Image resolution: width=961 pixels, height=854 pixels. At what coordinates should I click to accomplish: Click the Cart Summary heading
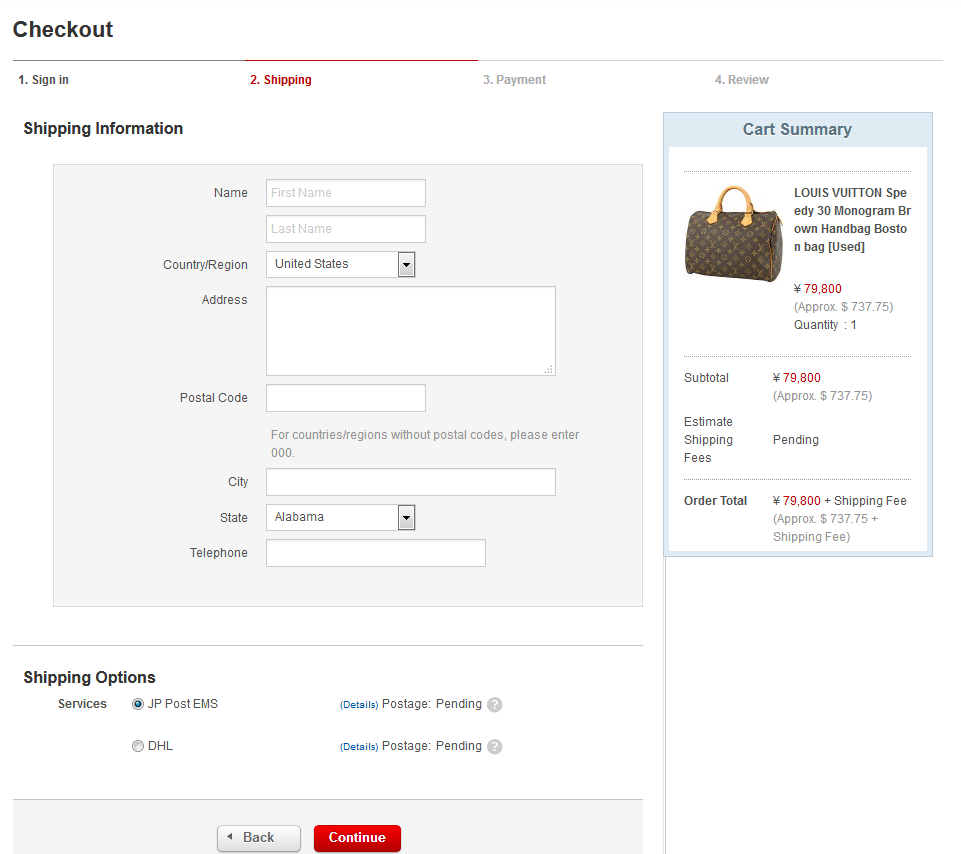797,129
